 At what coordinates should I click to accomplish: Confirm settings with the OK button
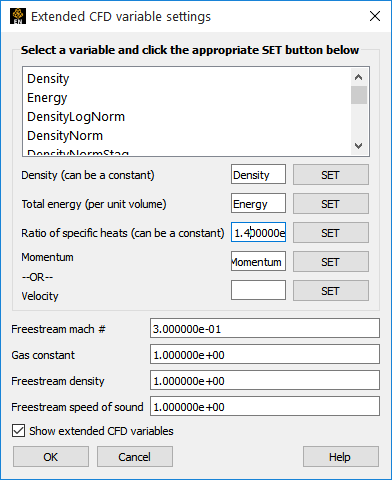tap(51, 457)
